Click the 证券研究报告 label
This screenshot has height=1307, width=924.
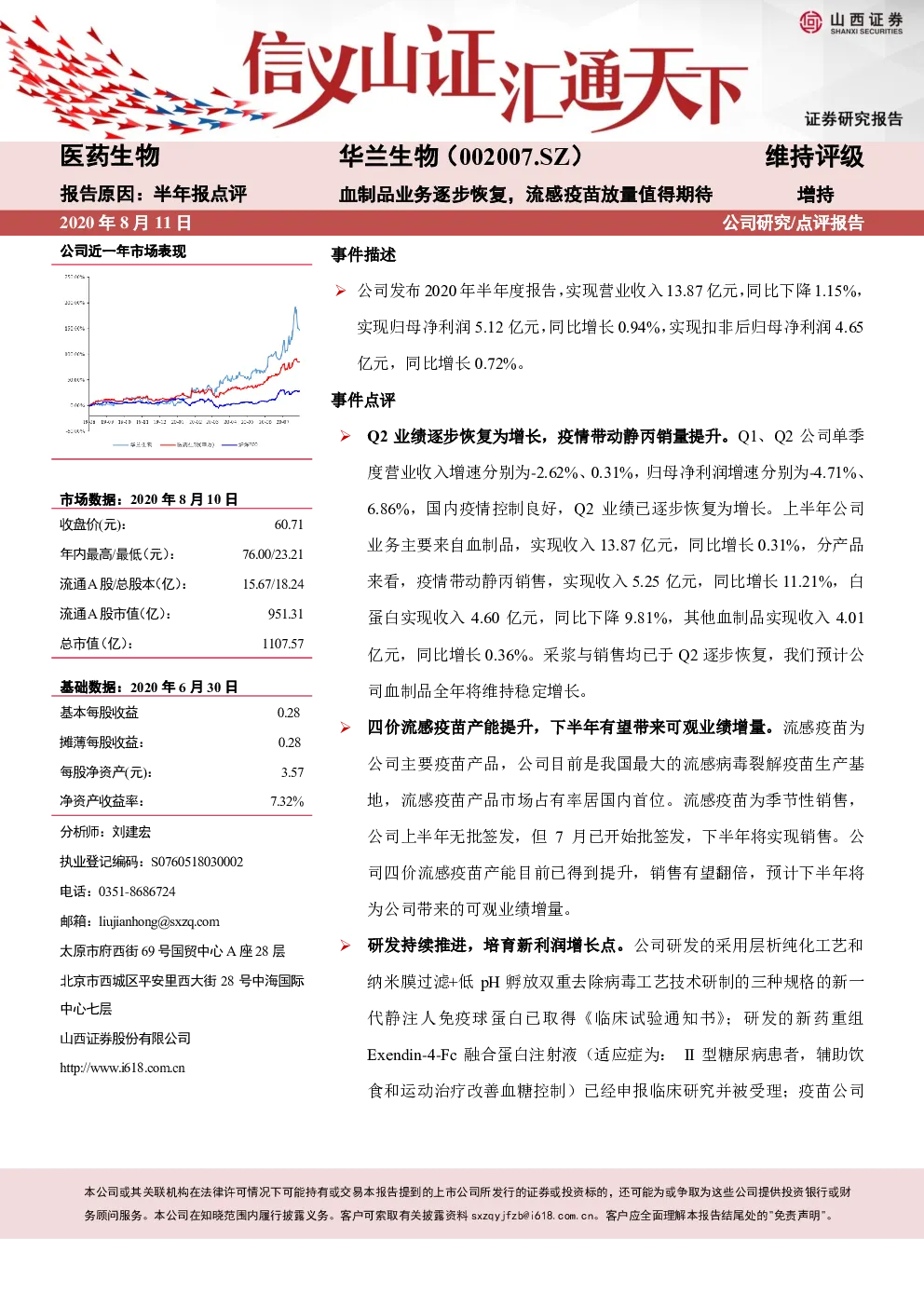[854, 118]
